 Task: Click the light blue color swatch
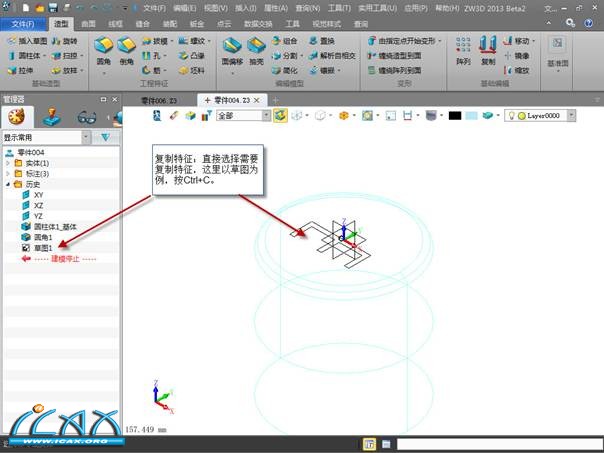(471, 115)
